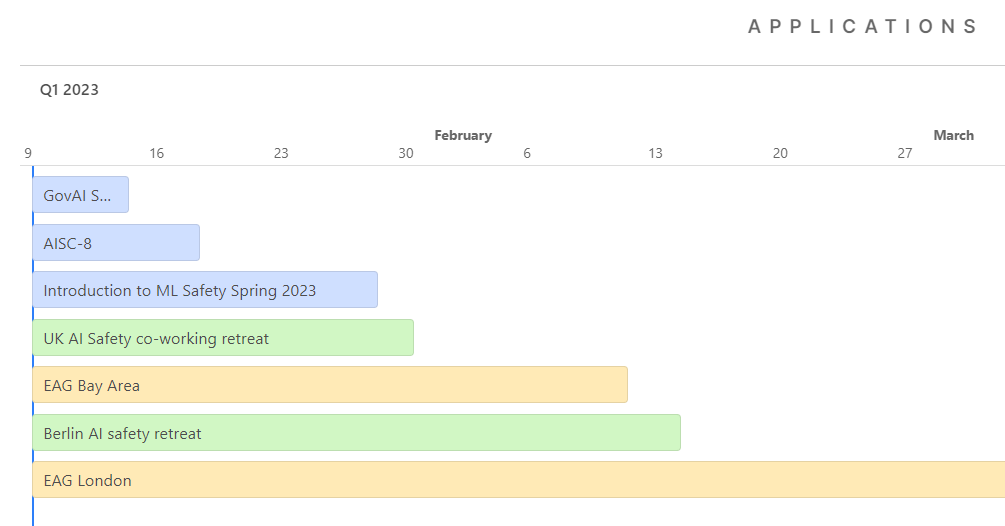The width and height of the screenshot is (1005, 526).
Task: Click the APPLICATIONS section title
Action: point(862,27)
